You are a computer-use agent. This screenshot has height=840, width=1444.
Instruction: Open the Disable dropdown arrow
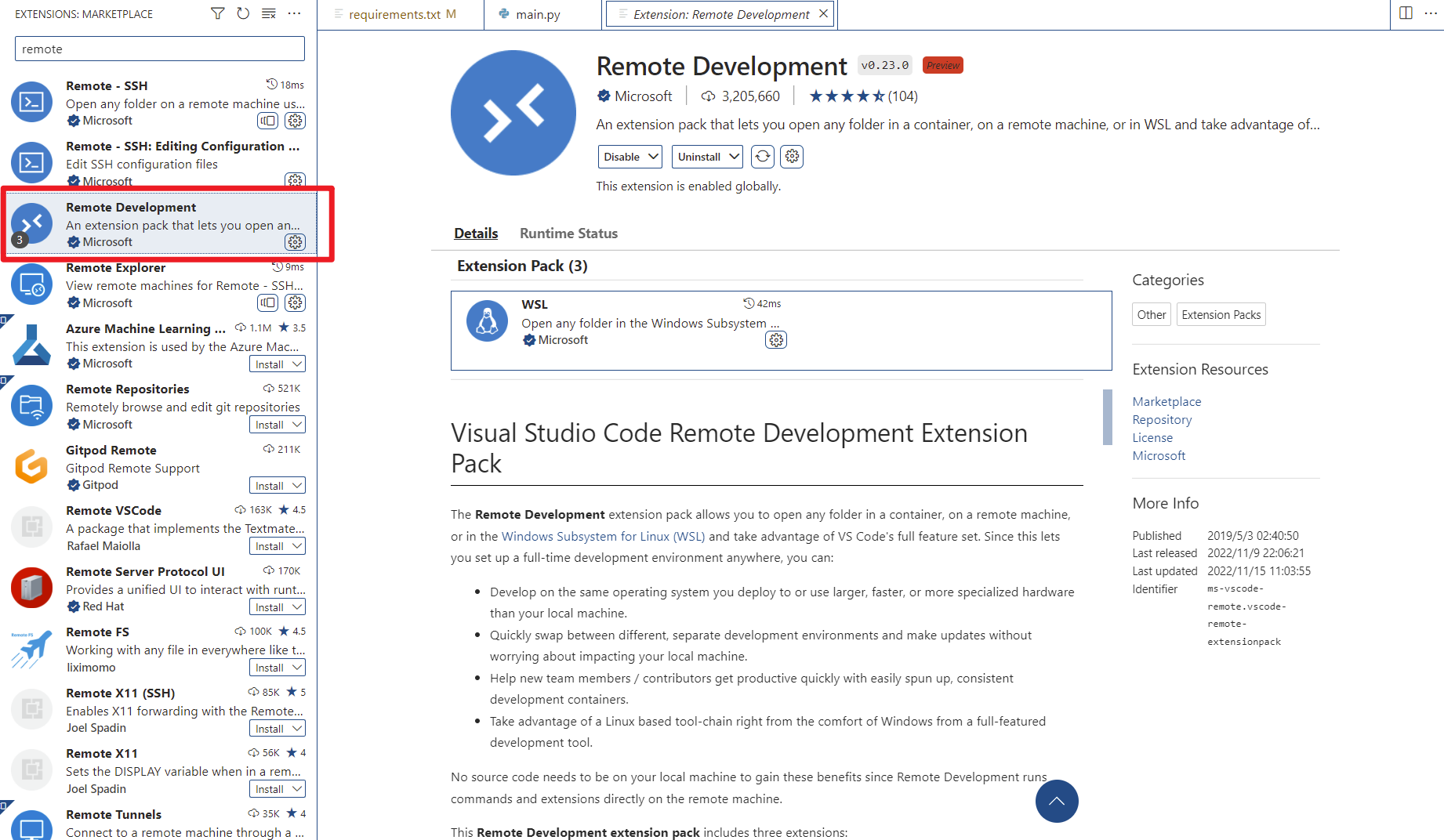tap(653, 157)
